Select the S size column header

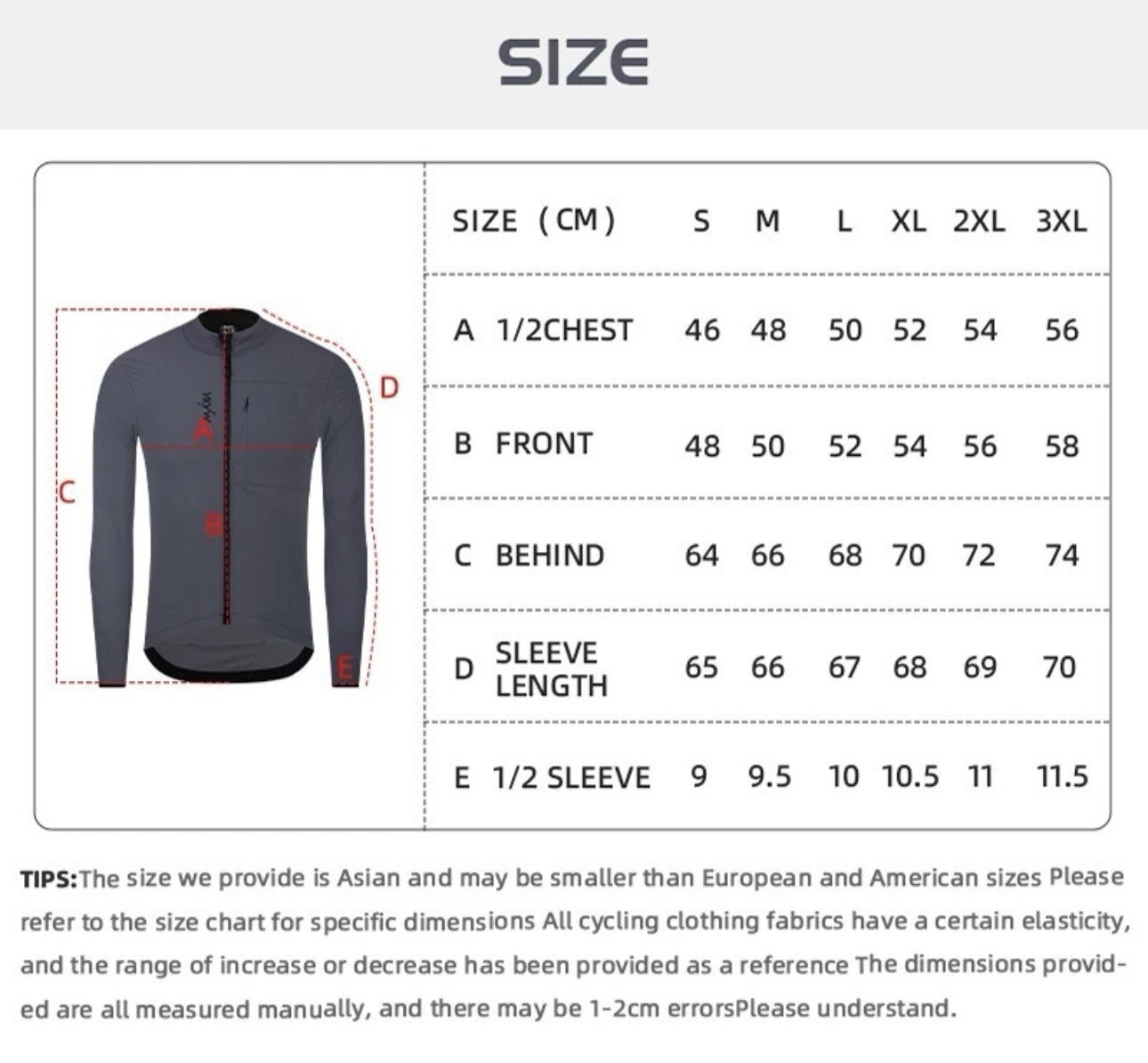pos(701,221)
